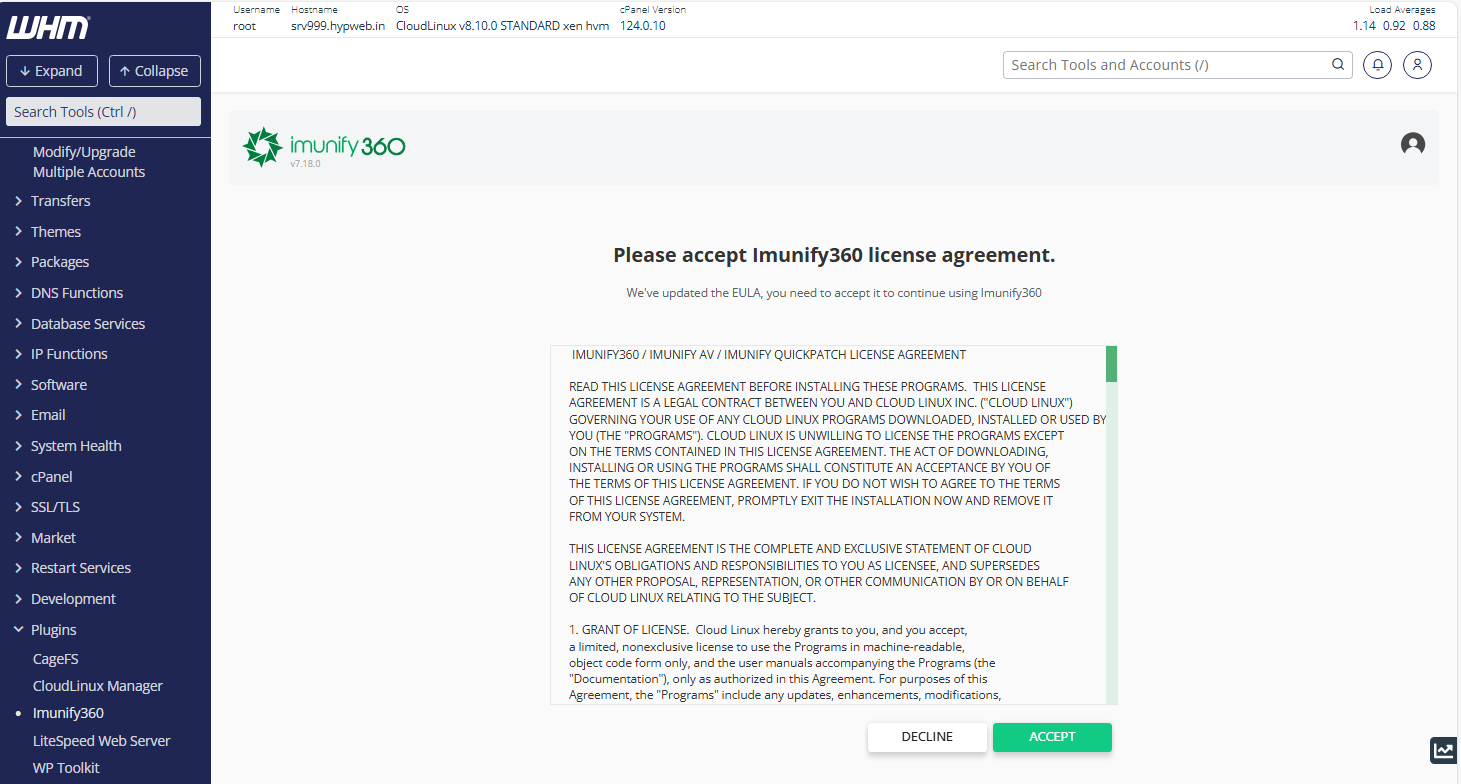Viewport: 1461px width, 784px height.
Task: Open the notifications bell icon
Action: (1377, 64)
